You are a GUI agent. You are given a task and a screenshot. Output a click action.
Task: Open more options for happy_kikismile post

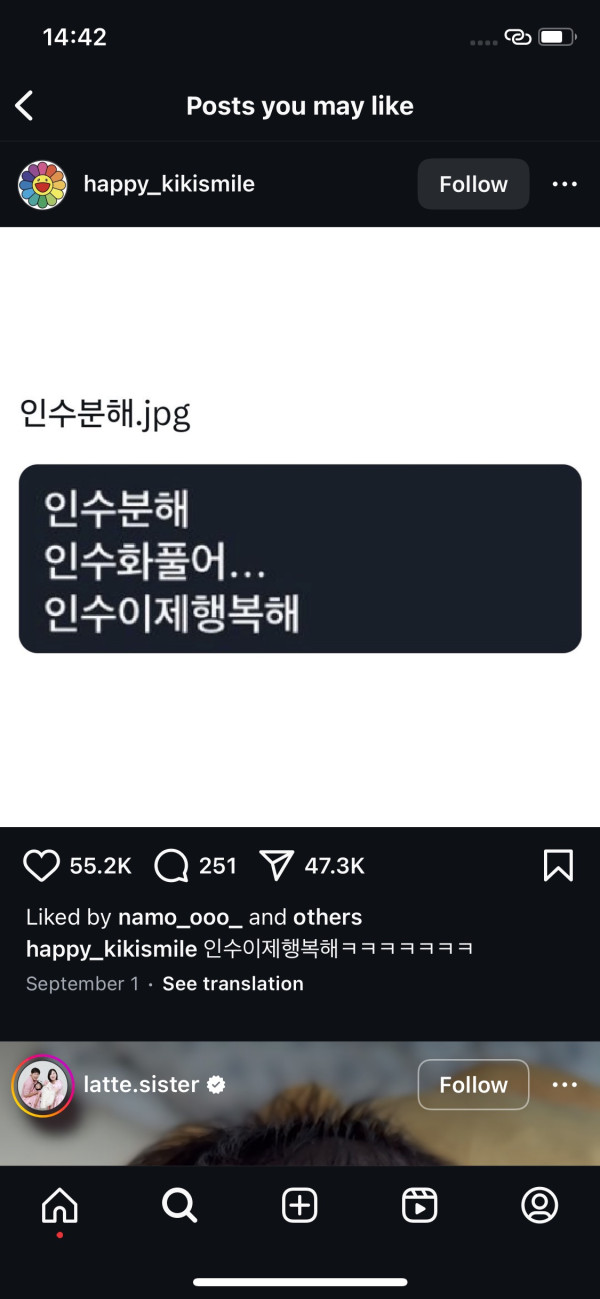click(x=565, y=184)
